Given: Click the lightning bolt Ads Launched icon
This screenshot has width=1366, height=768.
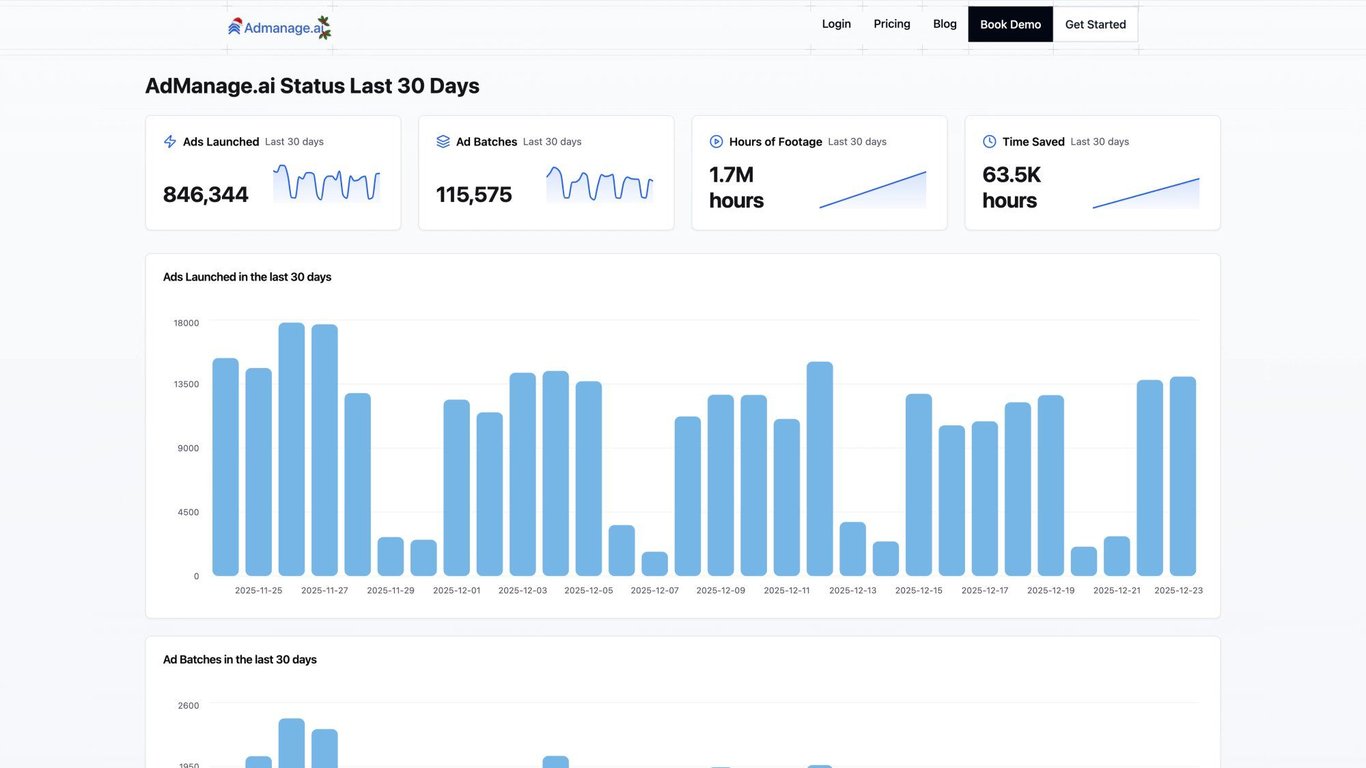Looking at the screenshot, I should point(170,142).
